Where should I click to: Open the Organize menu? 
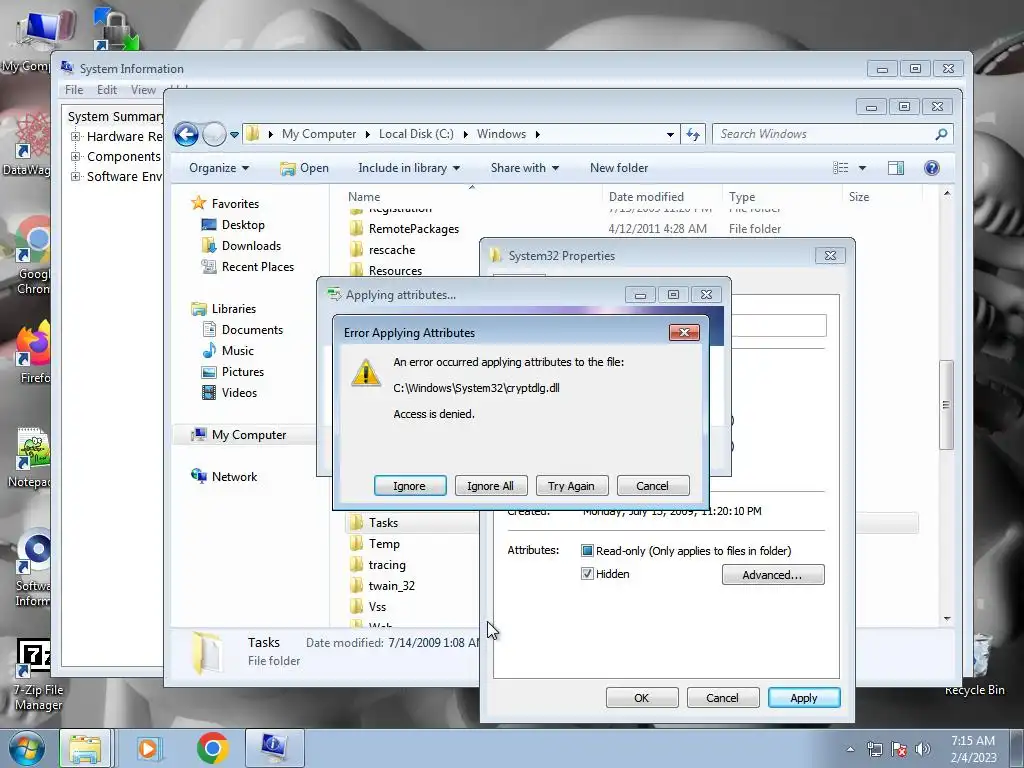click(x=219, y=168)
